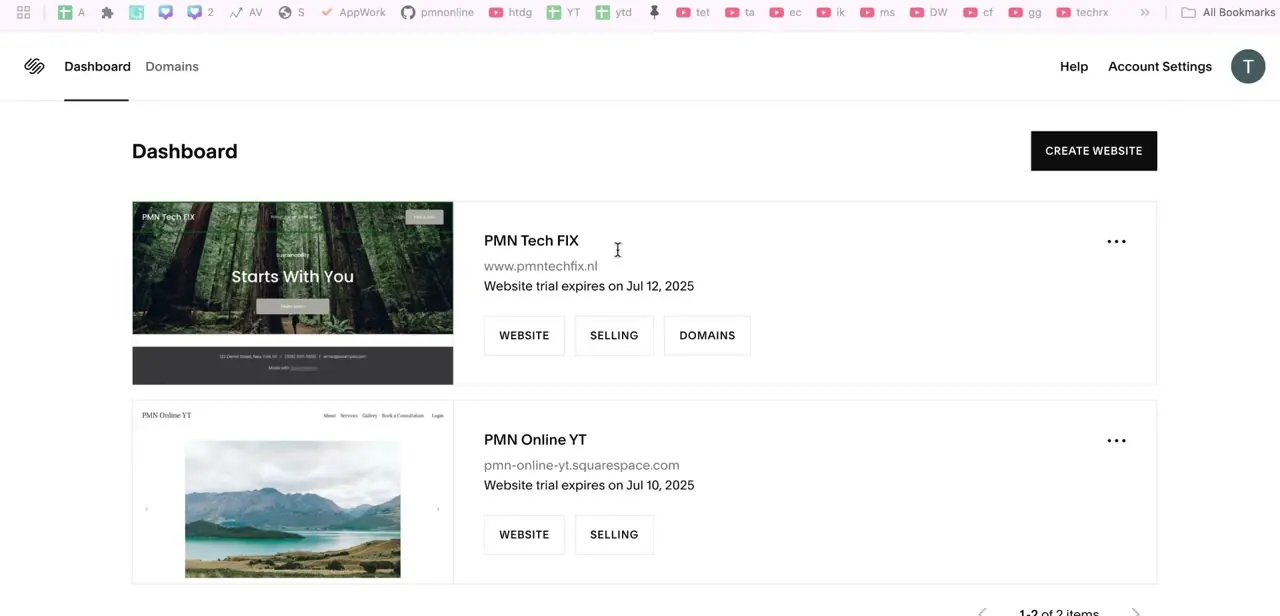The height and width of the screenshot is (616, 1280).
Task: Open the PMN Tech FIX site thumbnail
Action: 293,293
